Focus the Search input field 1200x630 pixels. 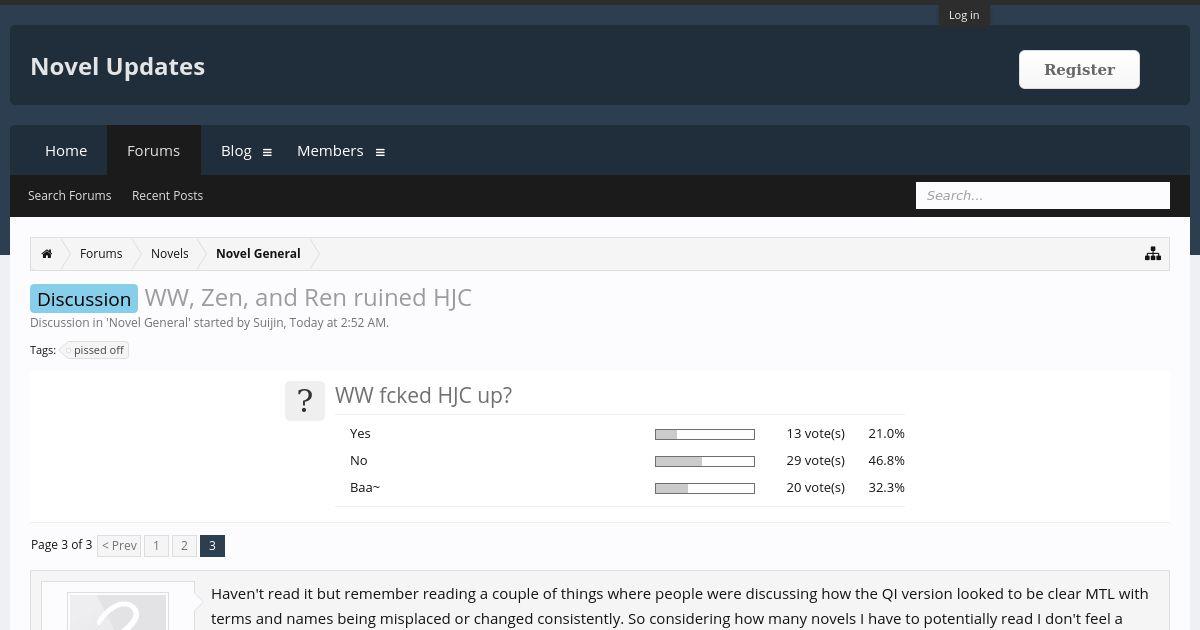[x=1043, y=195]
